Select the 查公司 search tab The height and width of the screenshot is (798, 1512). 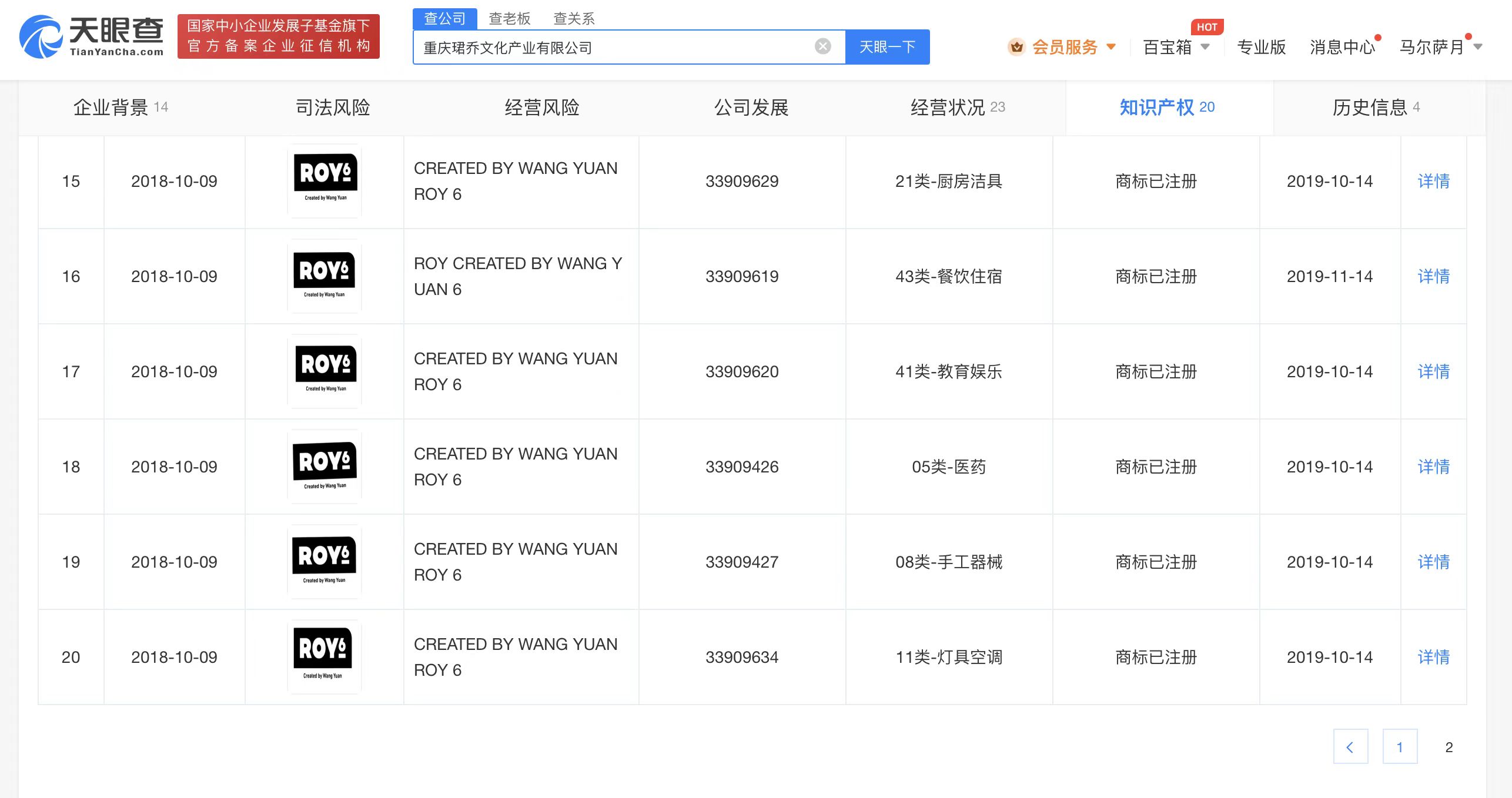click(444, 19)
